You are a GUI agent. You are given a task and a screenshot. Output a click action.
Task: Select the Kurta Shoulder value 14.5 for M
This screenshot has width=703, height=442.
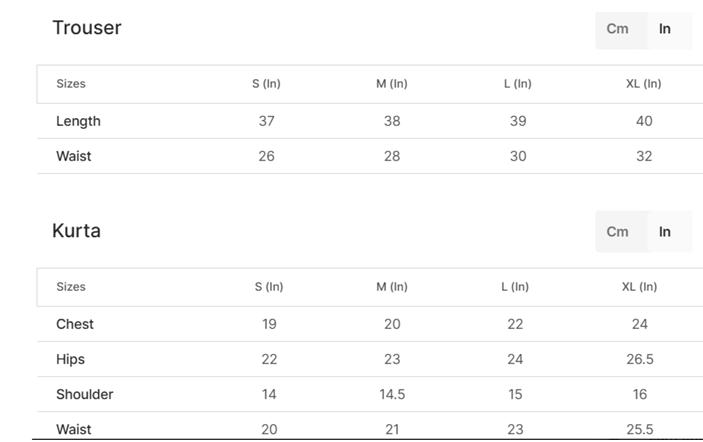point(392,394)
